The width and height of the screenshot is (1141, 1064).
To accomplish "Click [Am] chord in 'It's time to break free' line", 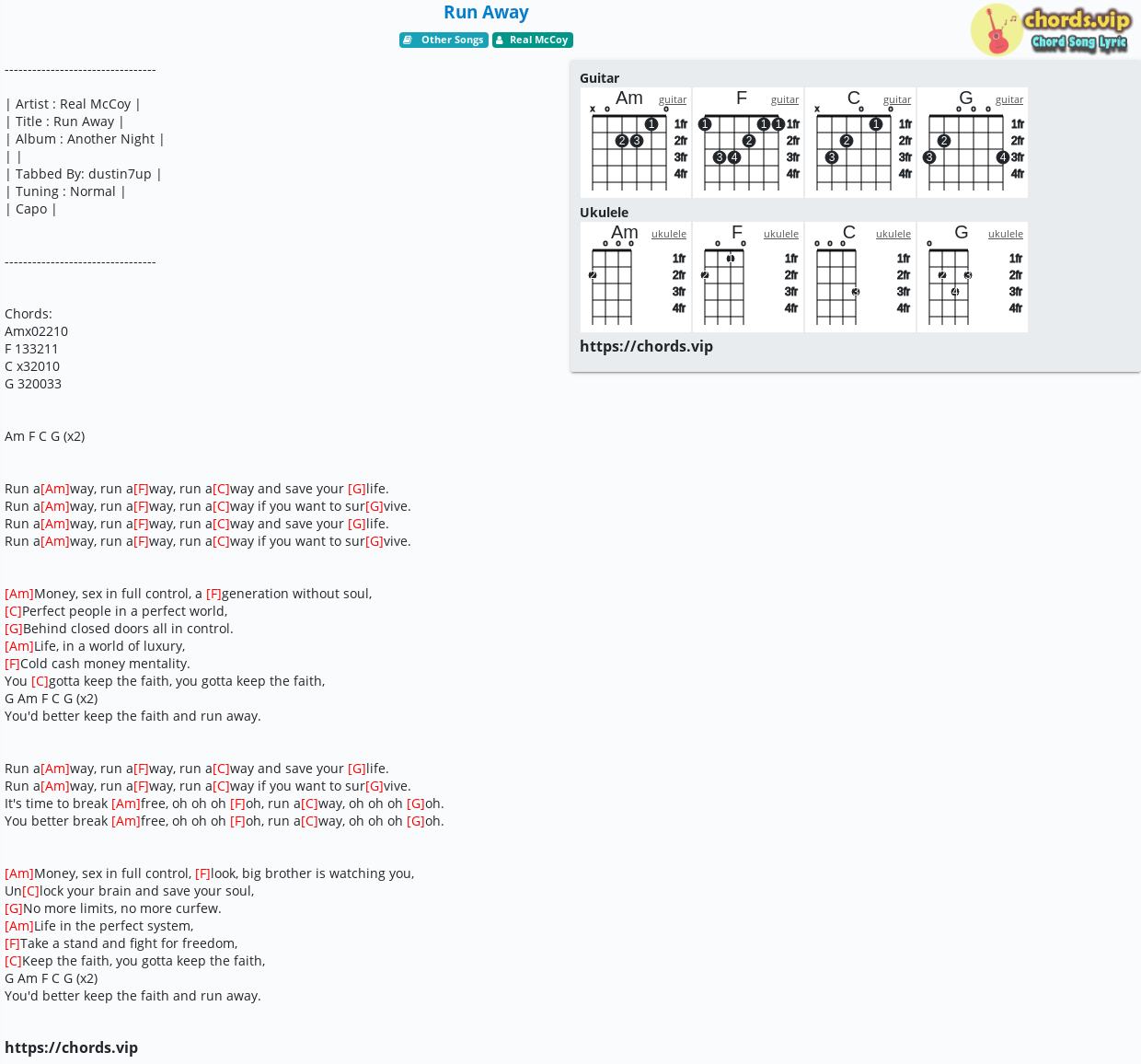I will [126, 804].
